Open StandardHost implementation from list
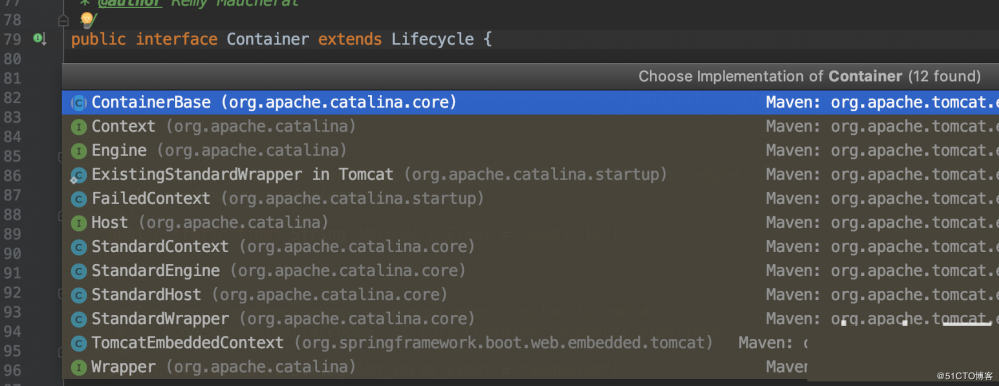This screenshot has width=999, height=386. (530, 295)
